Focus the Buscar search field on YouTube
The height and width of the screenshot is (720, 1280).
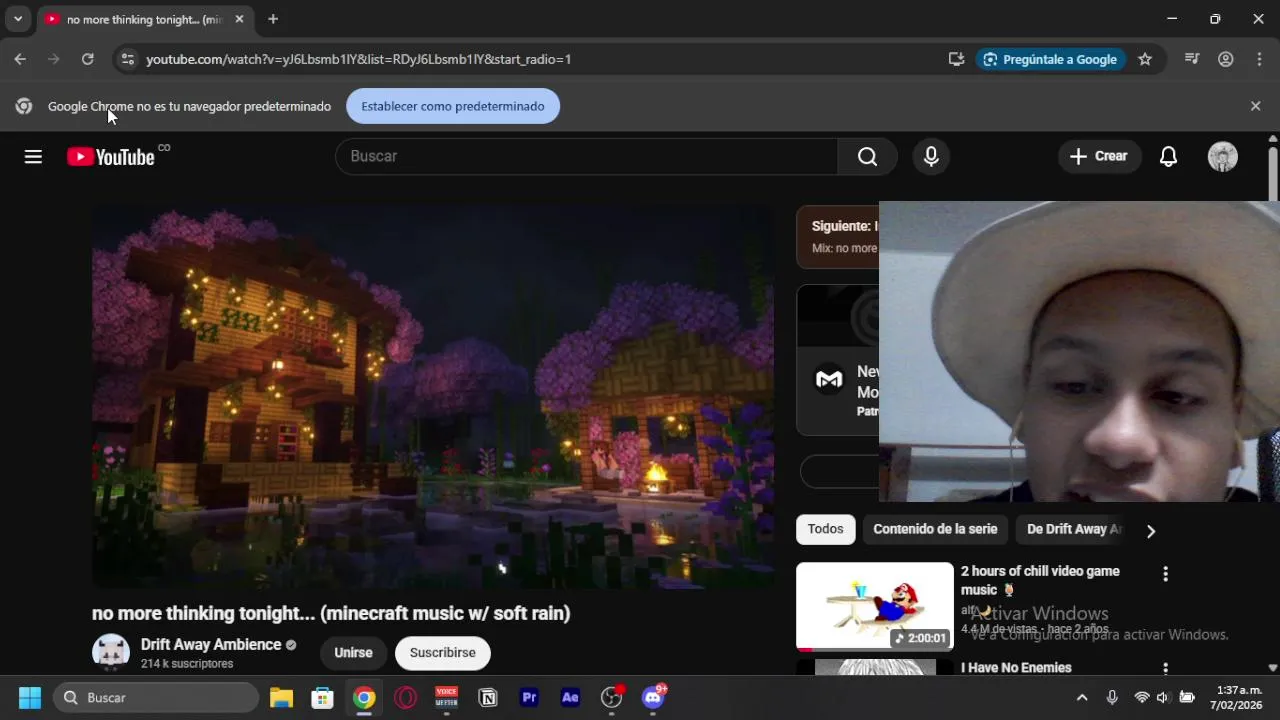pos(586,156)
